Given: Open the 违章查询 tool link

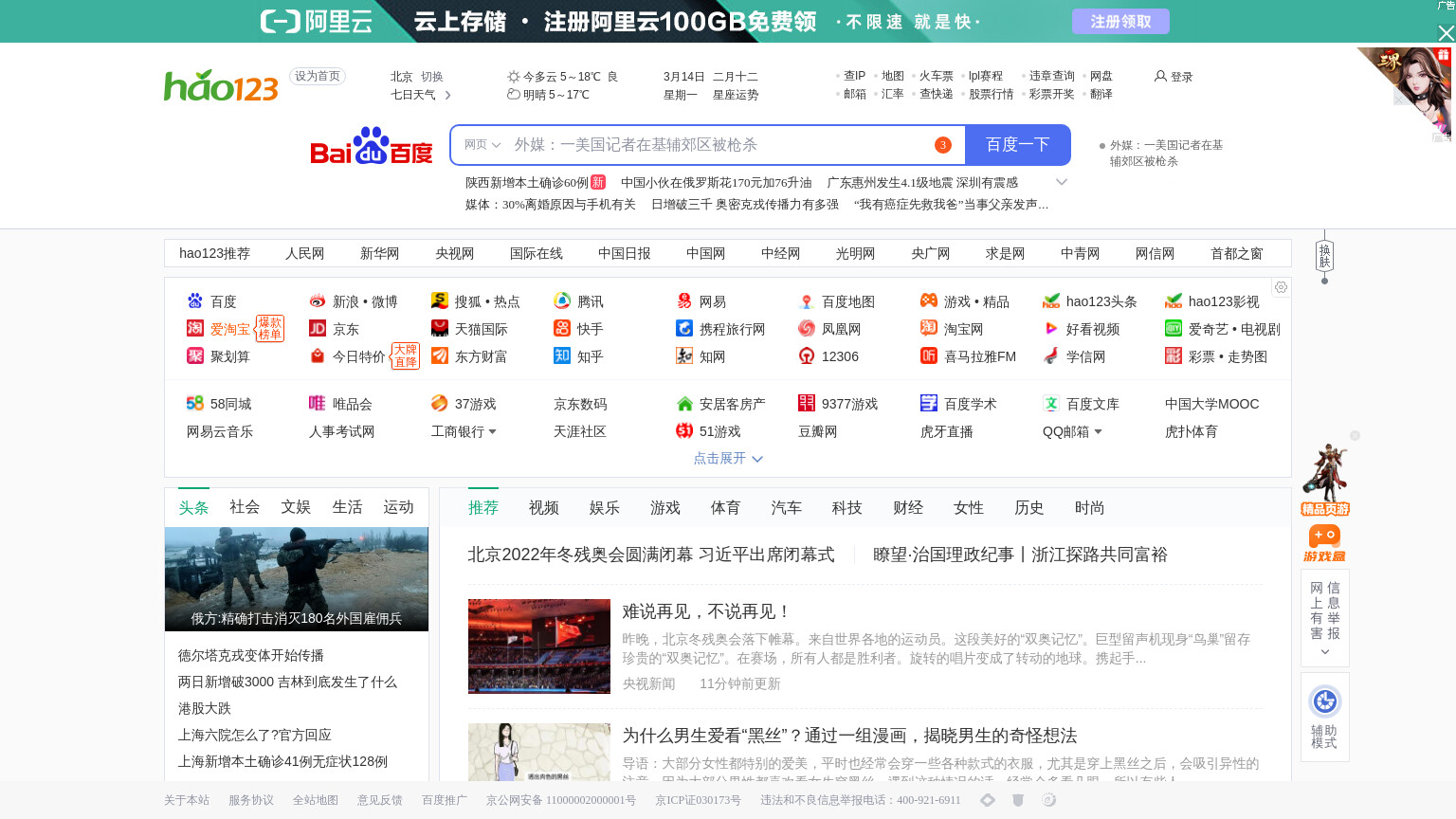Looking at the screenshot, I should pyautogui.click(x=1052, y=76).
